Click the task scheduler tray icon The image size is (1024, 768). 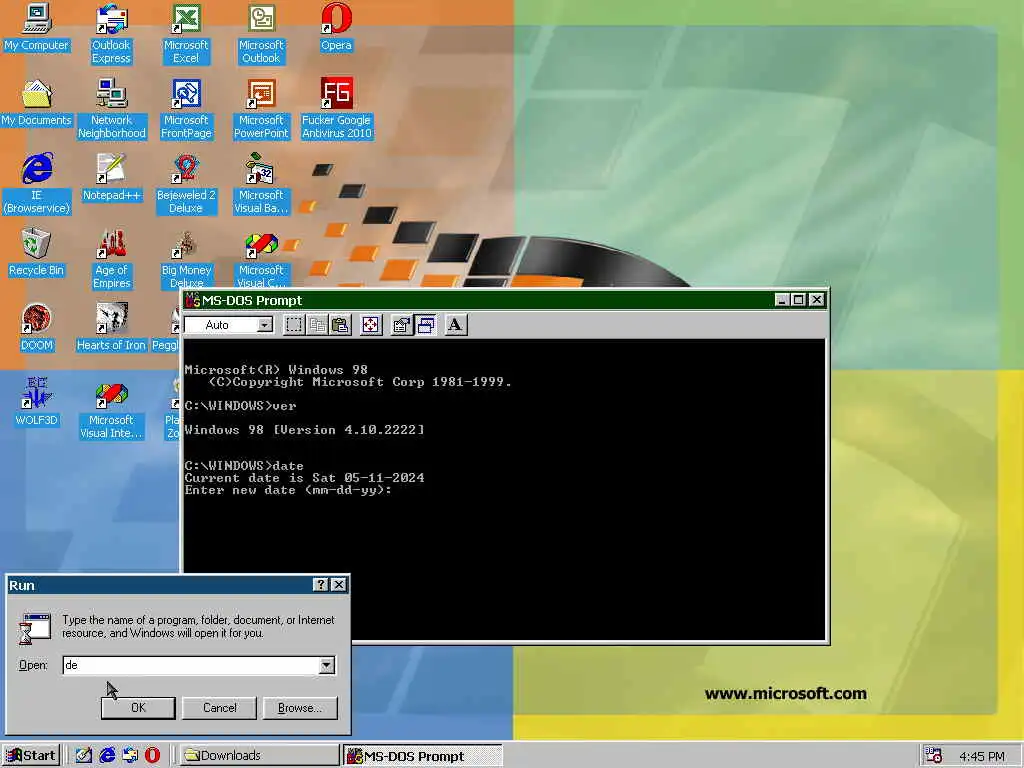(x=933, y=756)
